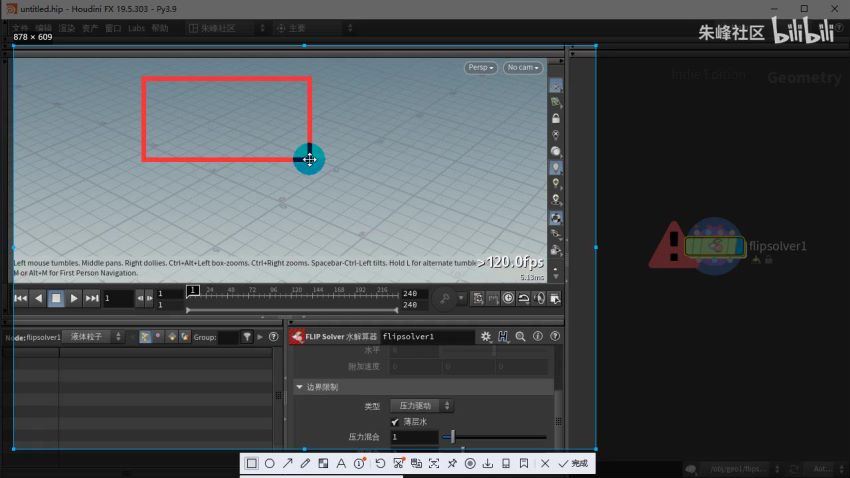The height and width of the screenshot is (478, 850).
Task: Select pencil drawing tool in screenshot toolbar
Action: [x=305, y=463]
